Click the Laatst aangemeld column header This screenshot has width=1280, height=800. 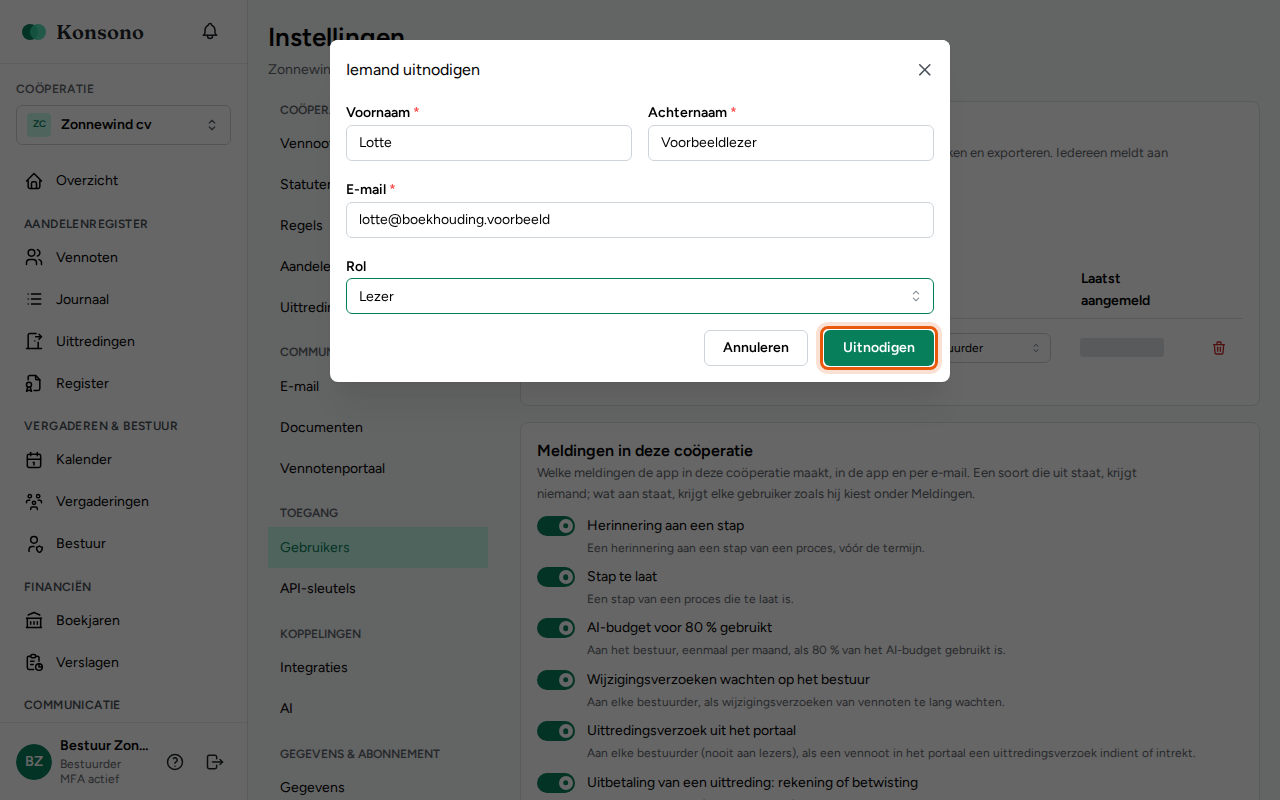click(x=1115, y=289)
